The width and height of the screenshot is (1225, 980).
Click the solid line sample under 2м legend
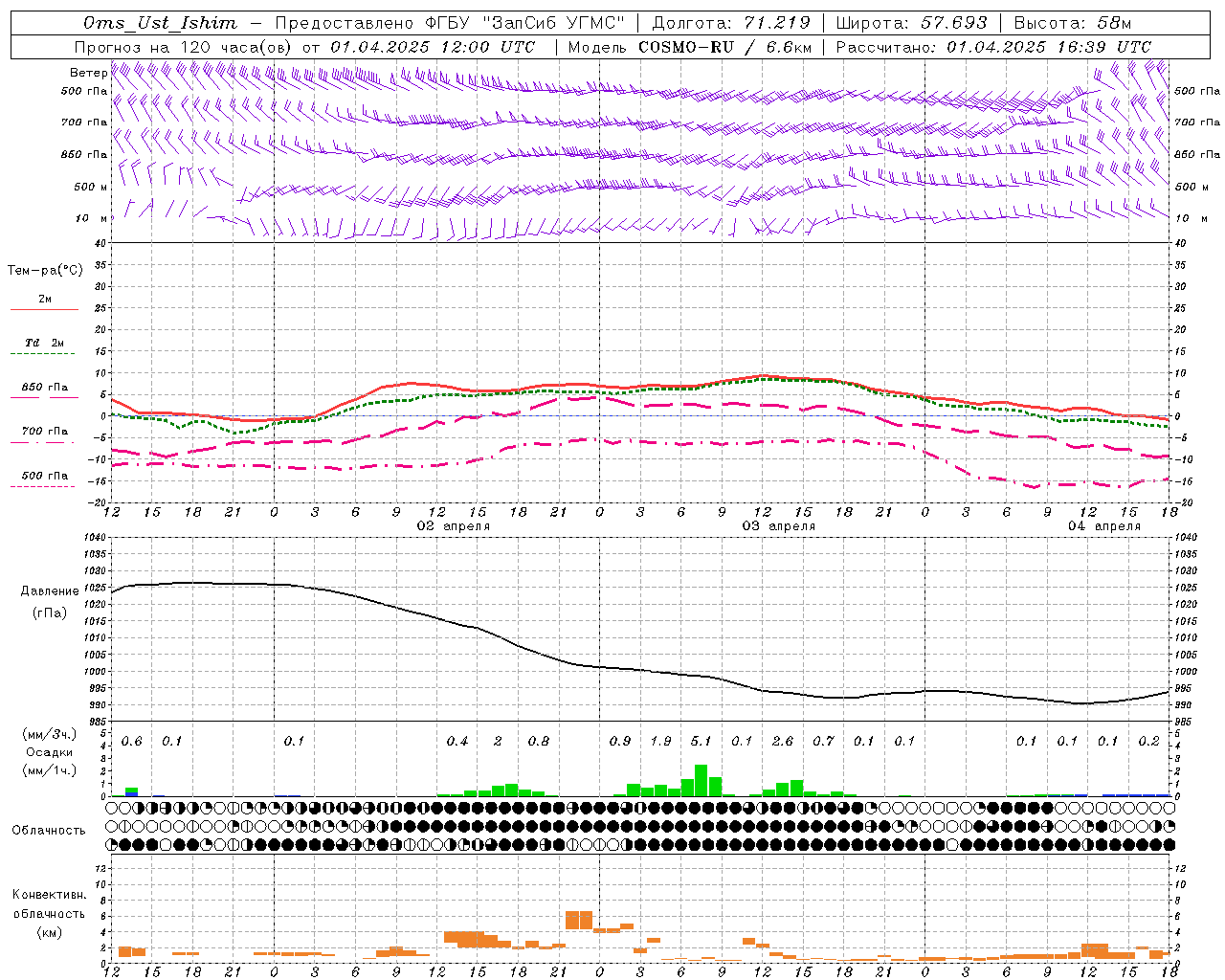(45, 309)
